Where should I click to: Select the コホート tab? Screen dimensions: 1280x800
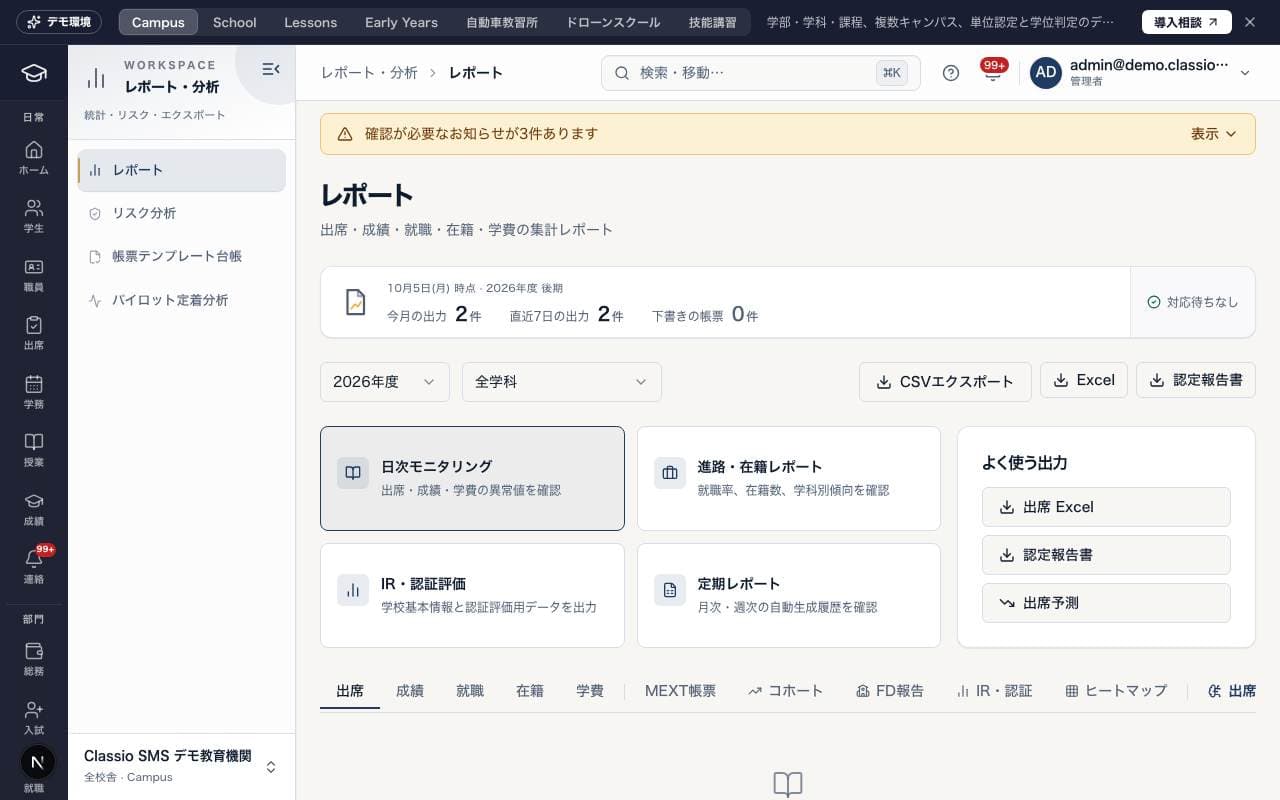click(786, 691)
